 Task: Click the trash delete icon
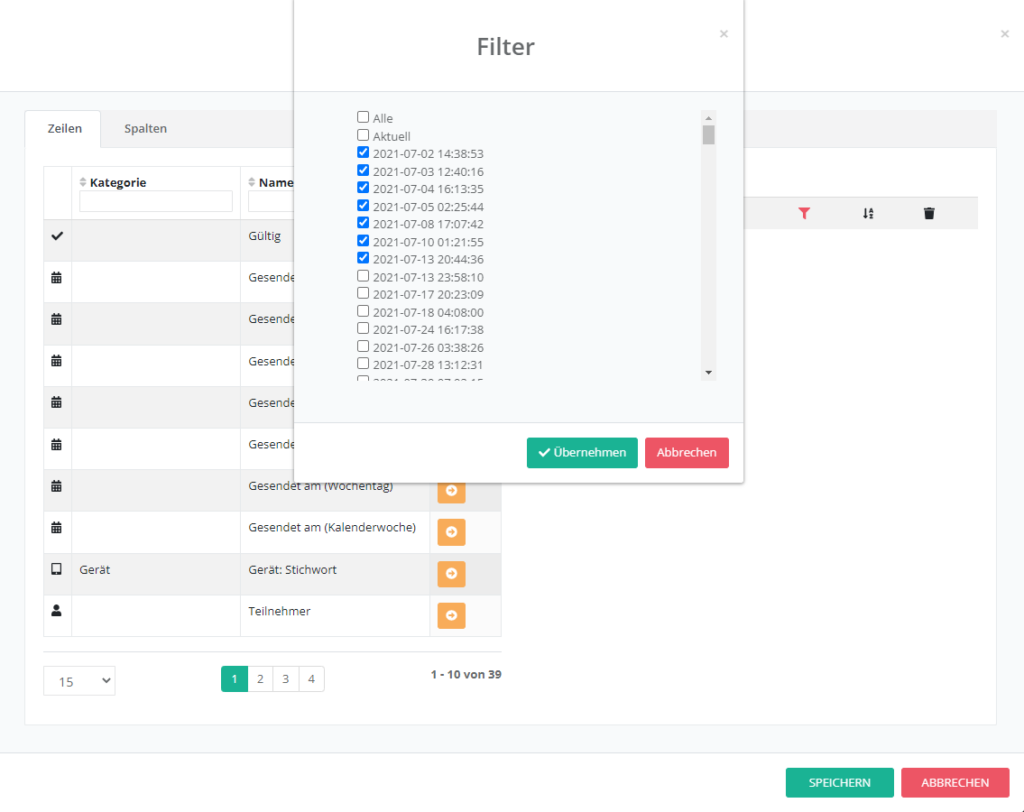click(929, 213)
